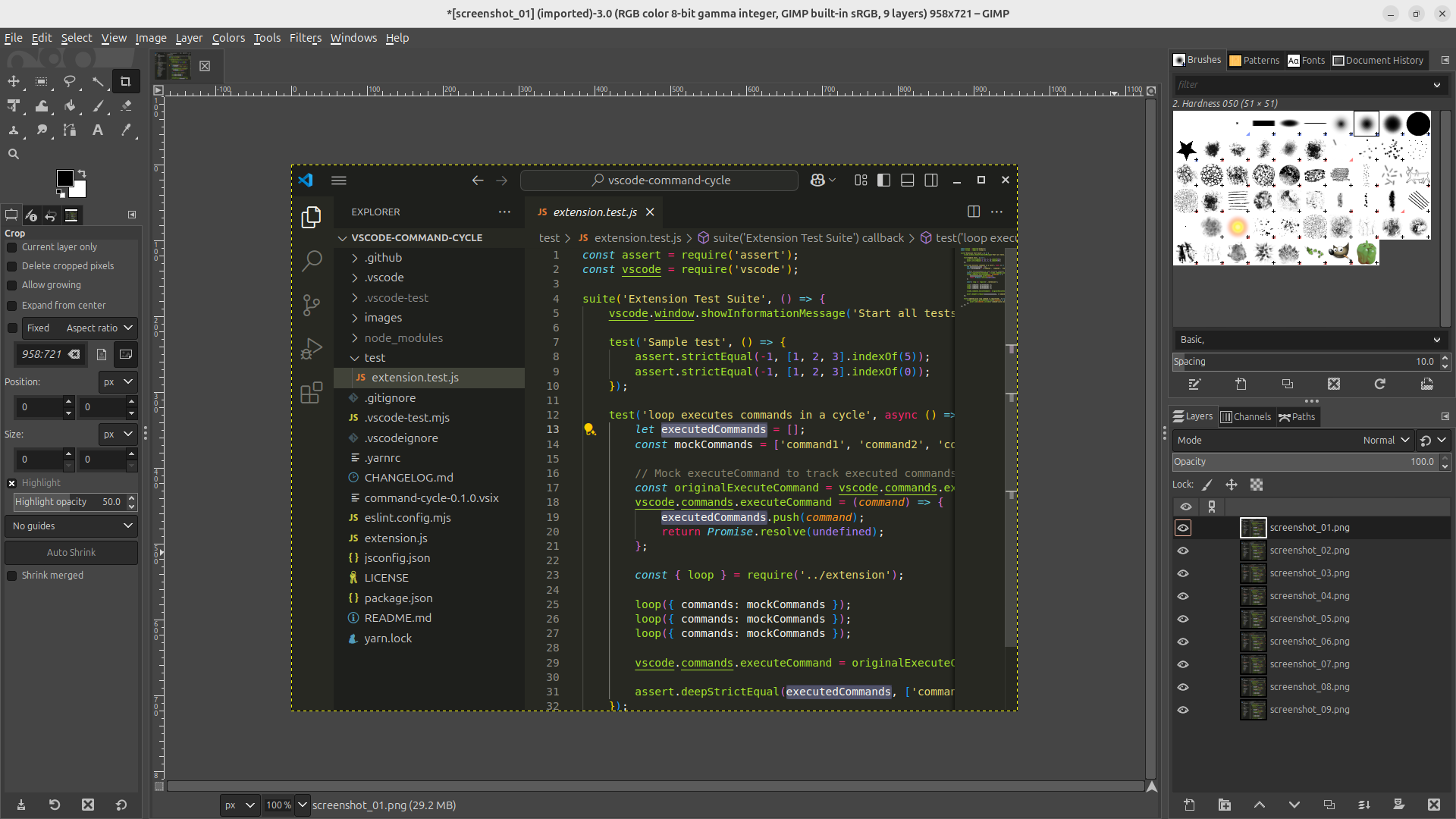Hide the screenshot_03.png layer
Image resolution: width=1456 pixels, height=819 pixels.
click(1183, 573)
